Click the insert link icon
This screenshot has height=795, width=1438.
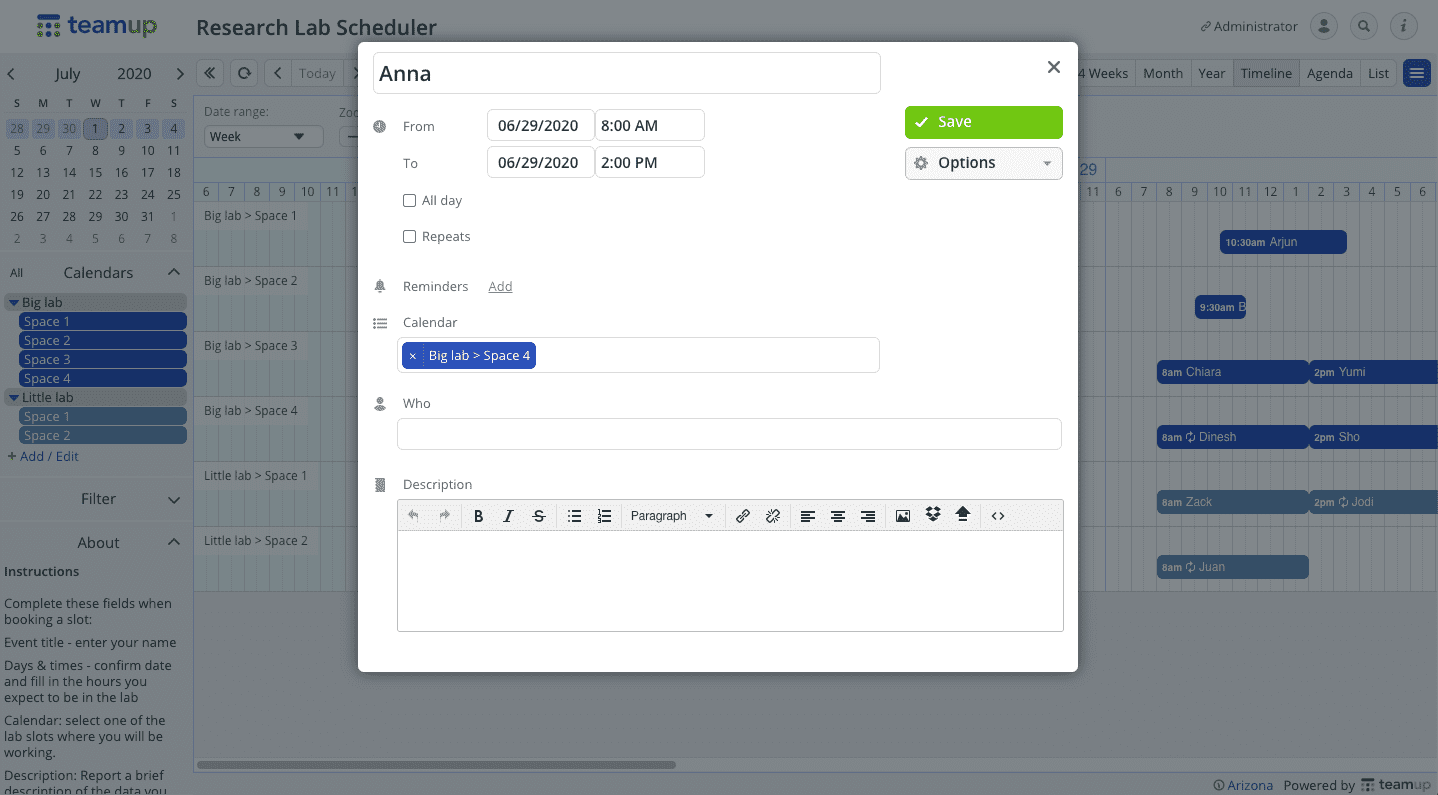pyautogui.click(x=742, y=516)
